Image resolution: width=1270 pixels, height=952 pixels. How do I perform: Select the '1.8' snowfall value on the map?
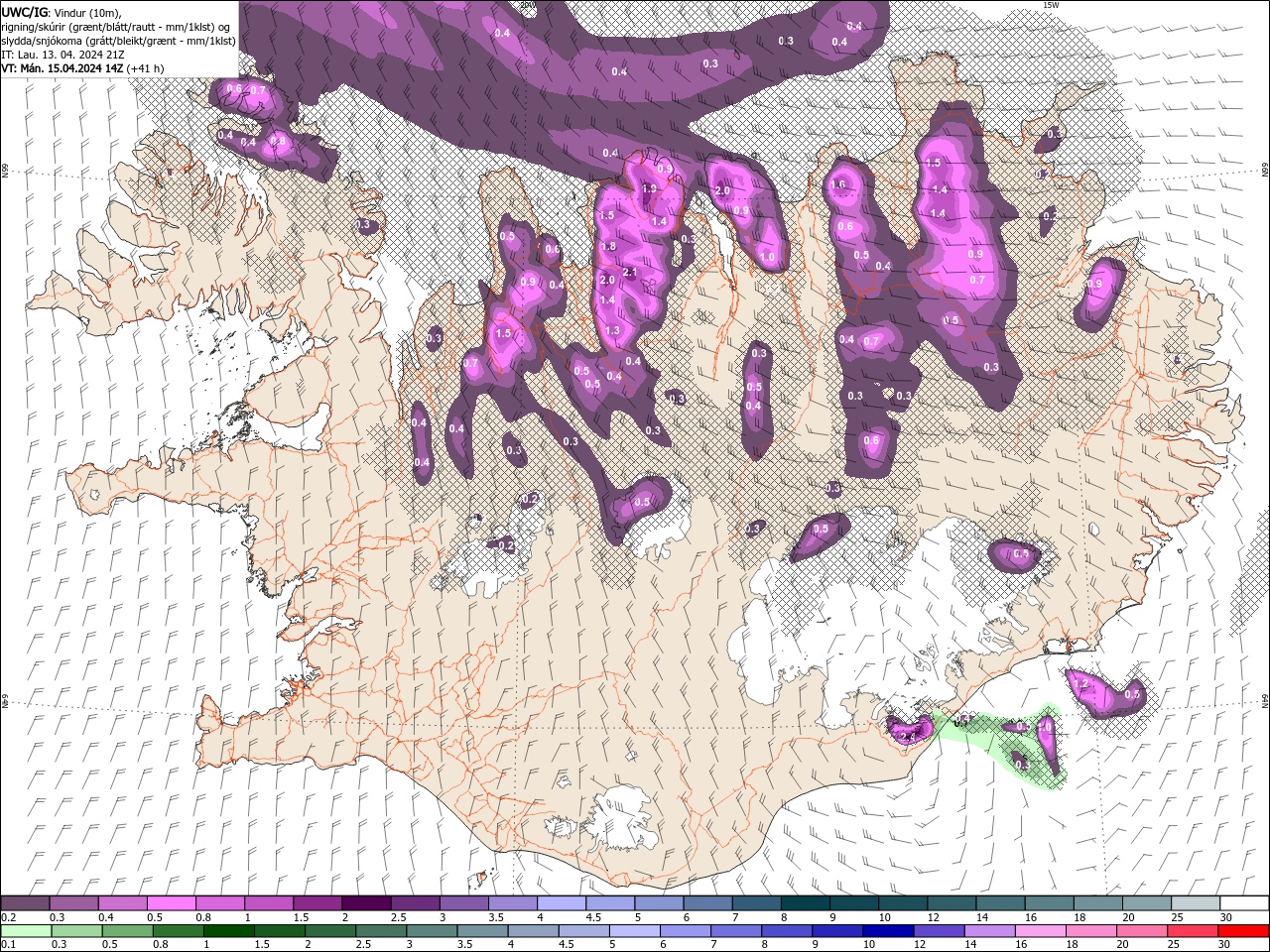(609, 247)
